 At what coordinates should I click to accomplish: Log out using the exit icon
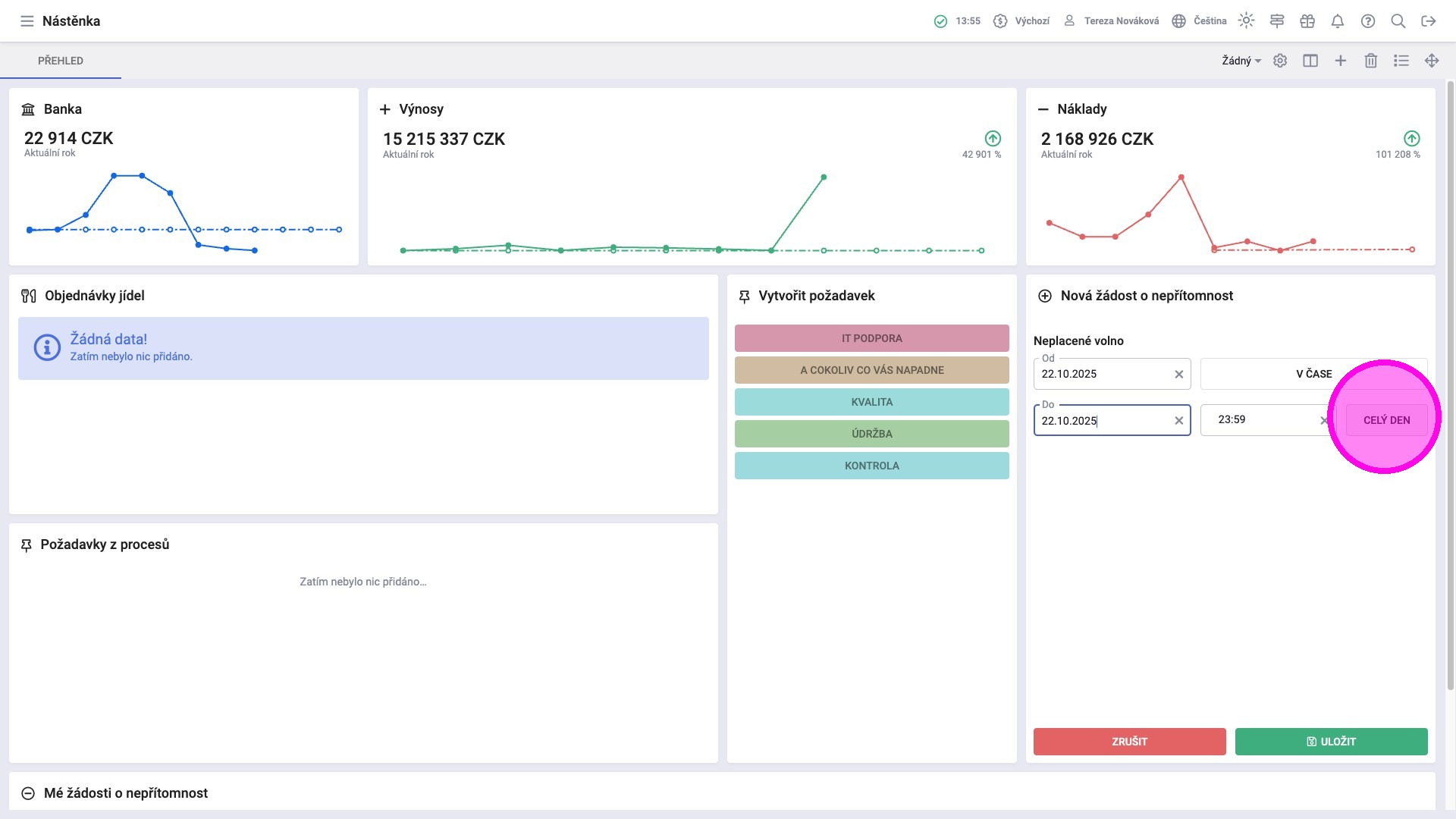click(1429, 21)
